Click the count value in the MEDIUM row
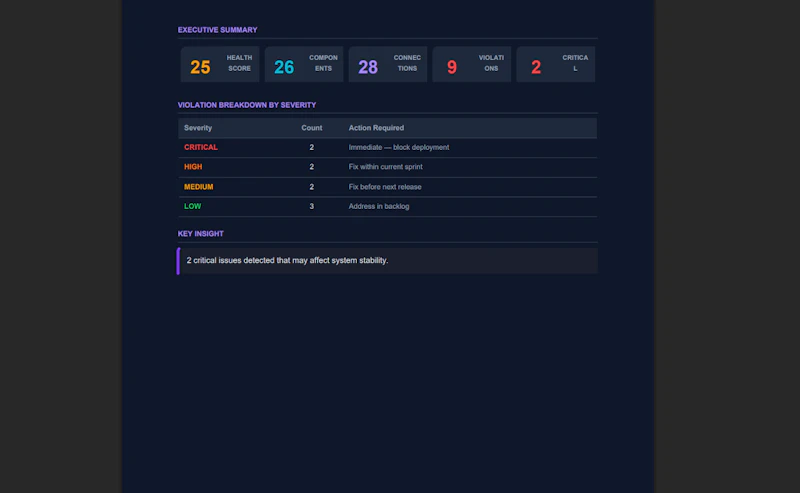 coord(312,187)
